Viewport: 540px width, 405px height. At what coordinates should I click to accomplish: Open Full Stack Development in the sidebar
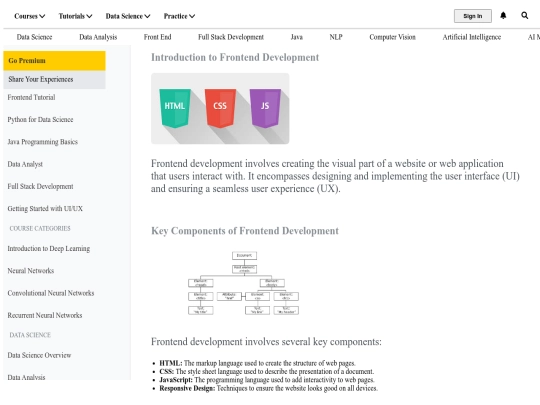(40, 186)
